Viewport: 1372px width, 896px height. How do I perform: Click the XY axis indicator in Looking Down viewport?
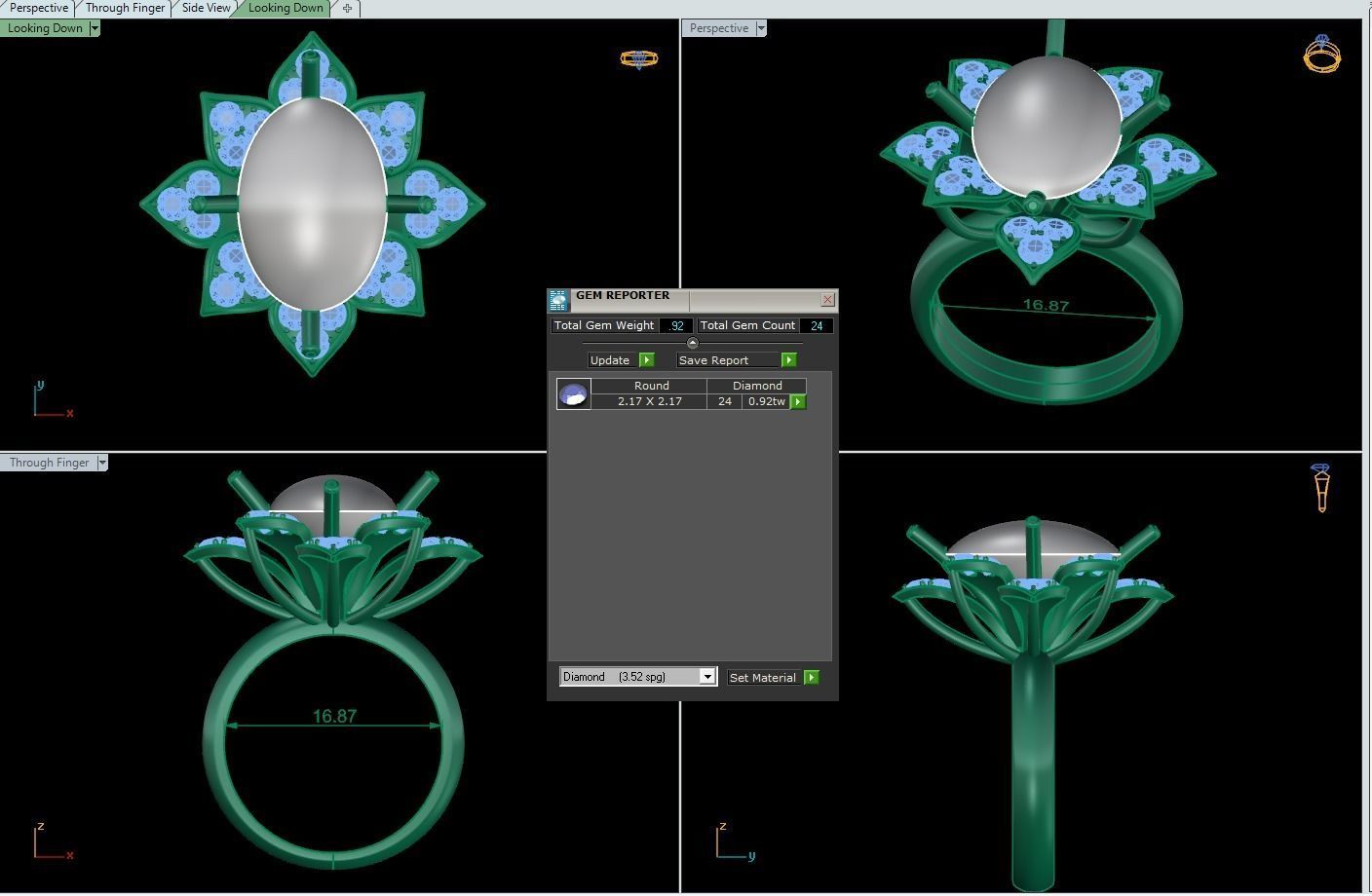(x=53, y=400)
